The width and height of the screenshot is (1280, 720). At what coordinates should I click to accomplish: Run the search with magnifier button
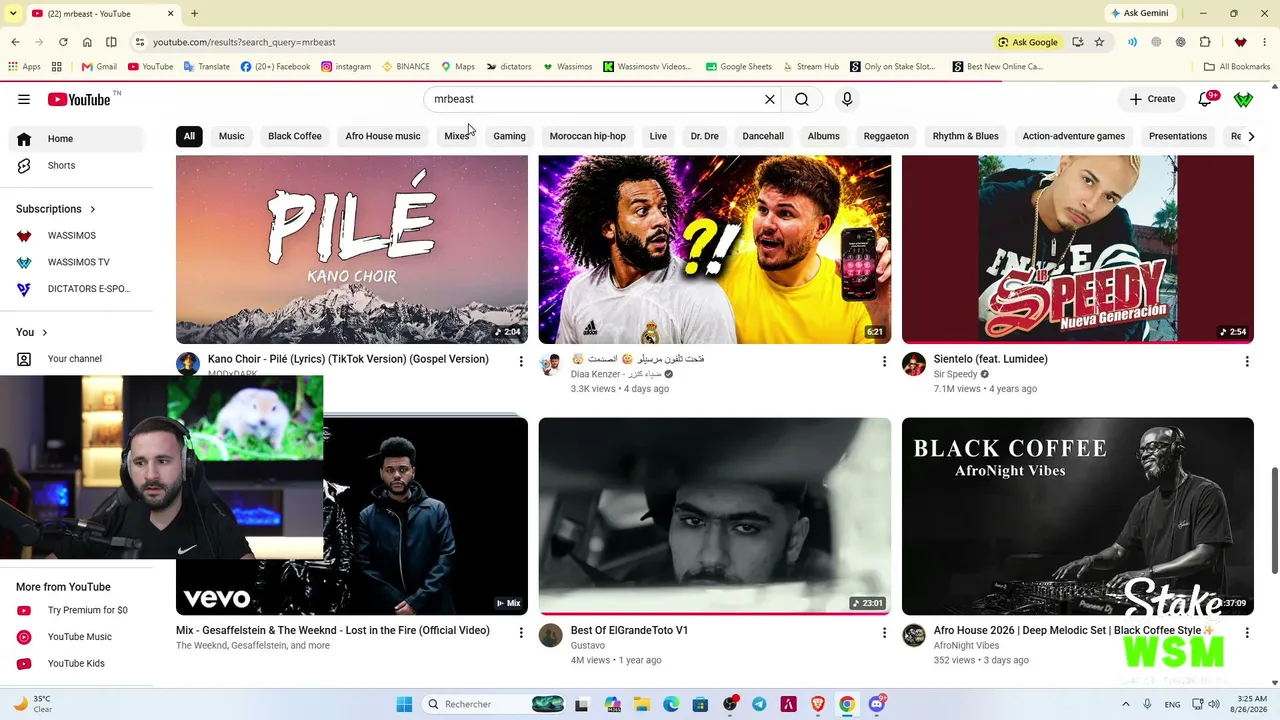[802, 99]
